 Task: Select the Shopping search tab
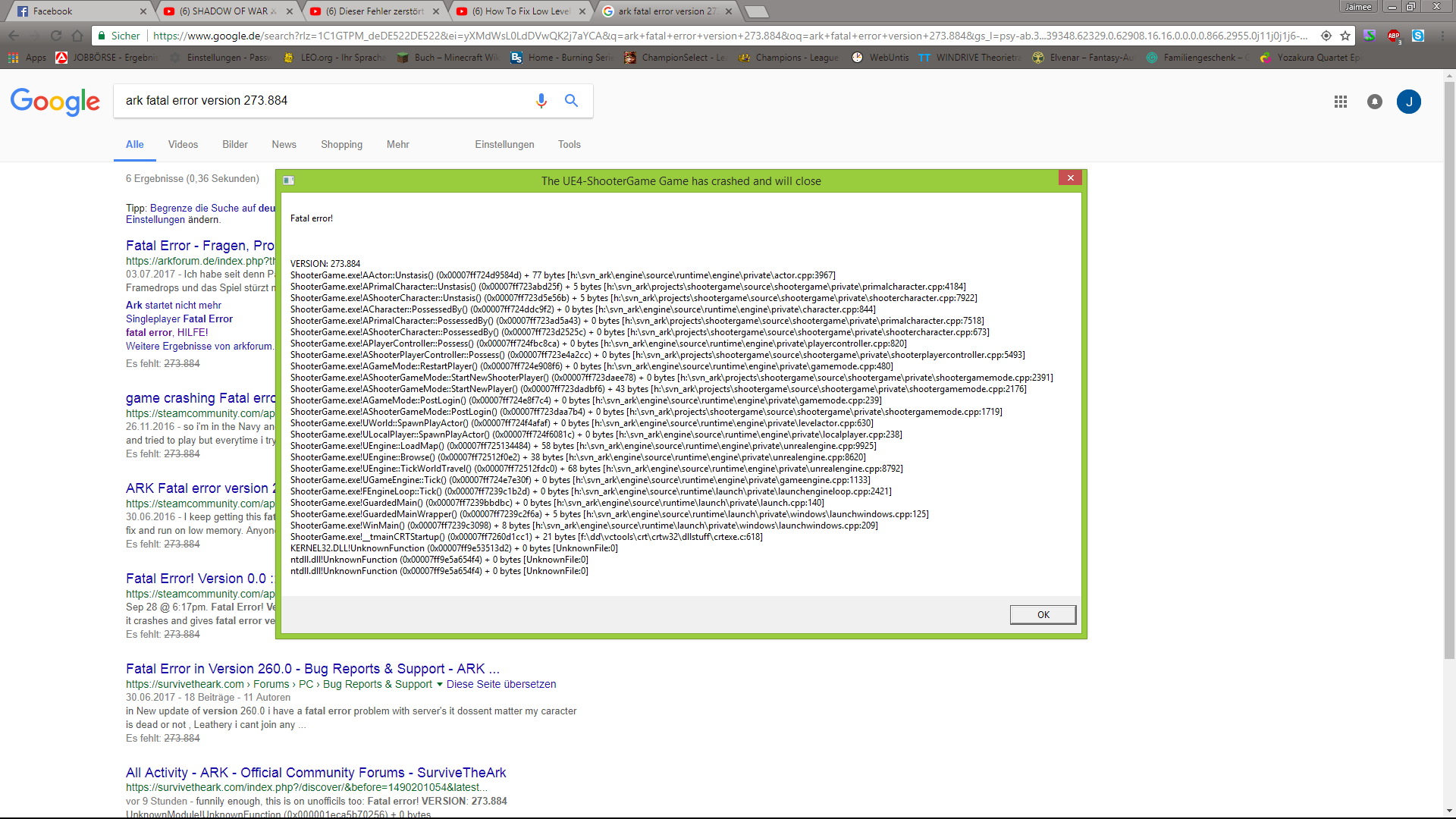click(x=341, y=145)
